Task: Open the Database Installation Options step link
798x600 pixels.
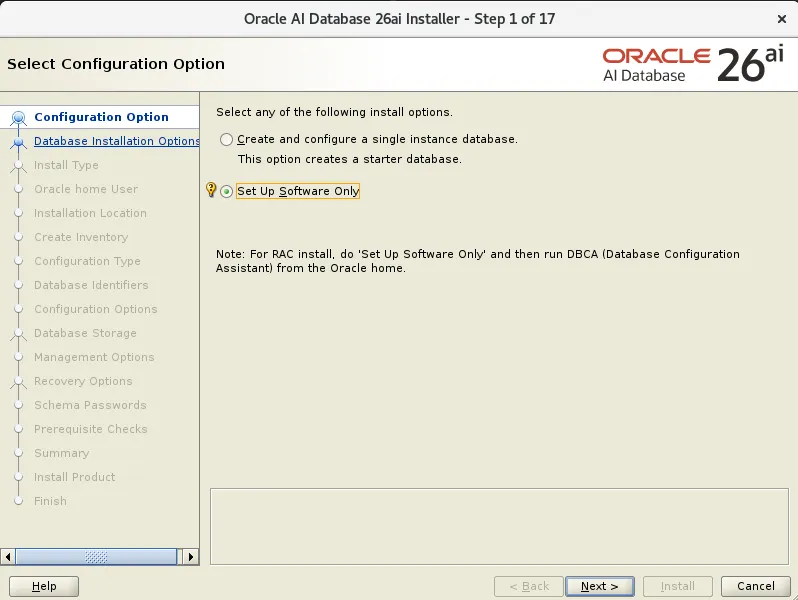Action: (x=117, y=141)
